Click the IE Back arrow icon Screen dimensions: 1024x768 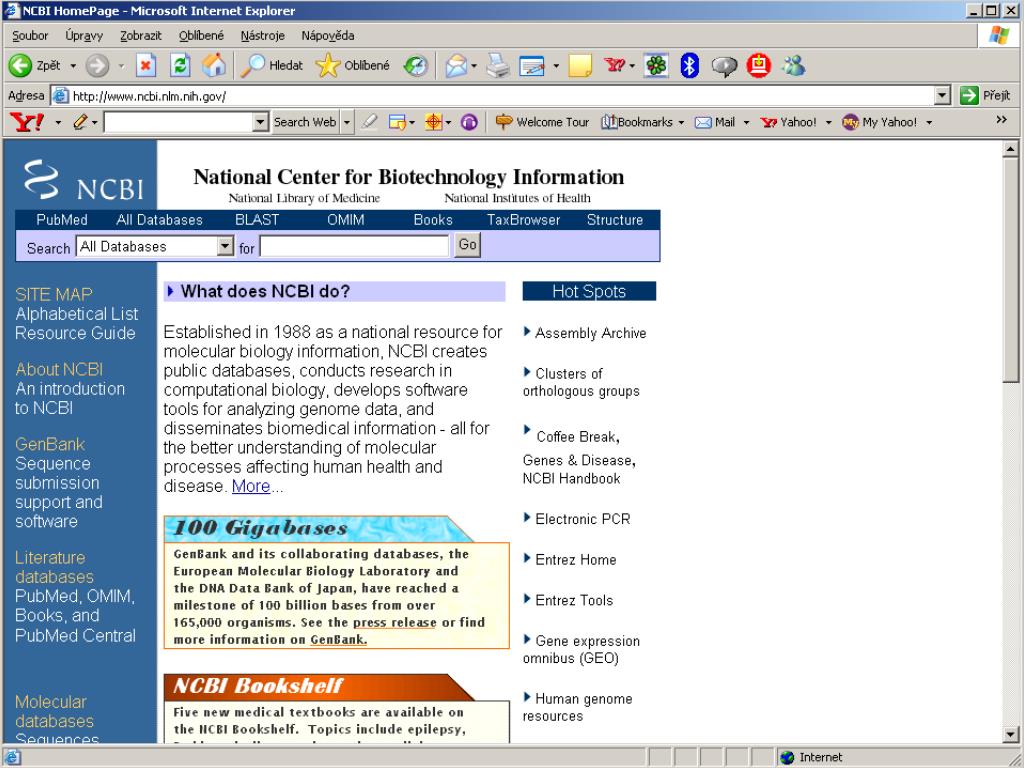[x=20, y=65]
